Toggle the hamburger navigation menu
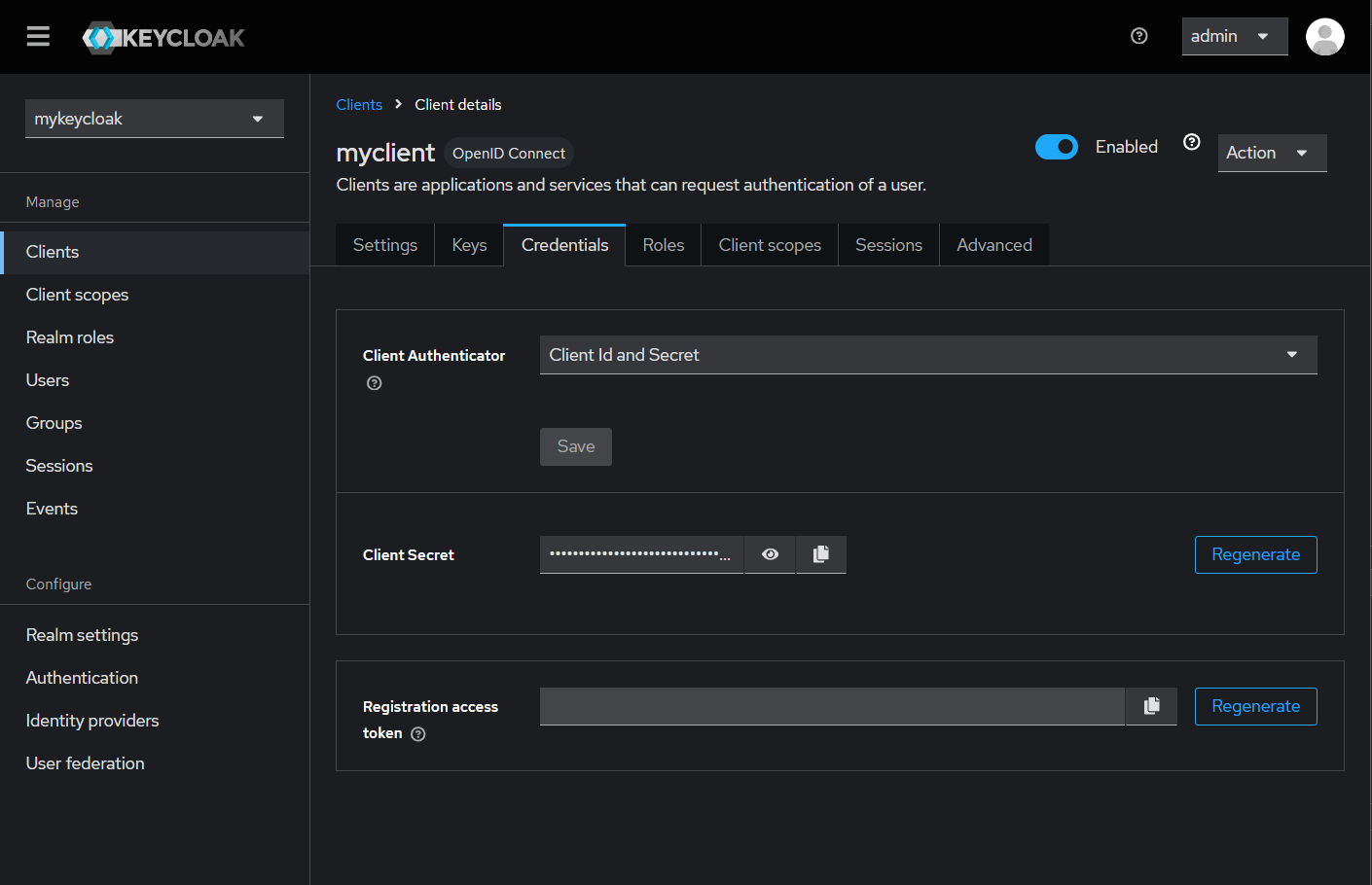This screenshot has width=1372, height=885. [x=38, y=37]
